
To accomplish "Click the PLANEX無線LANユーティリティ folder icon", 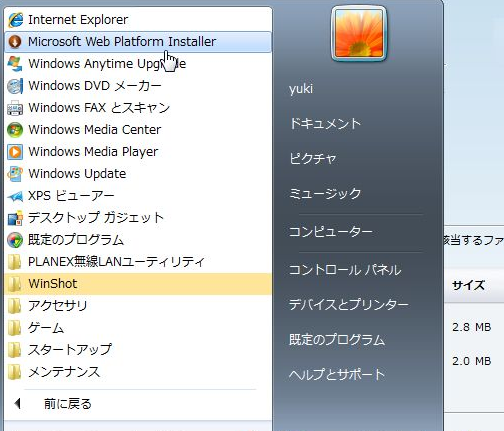I will click(x=14, y=262).
